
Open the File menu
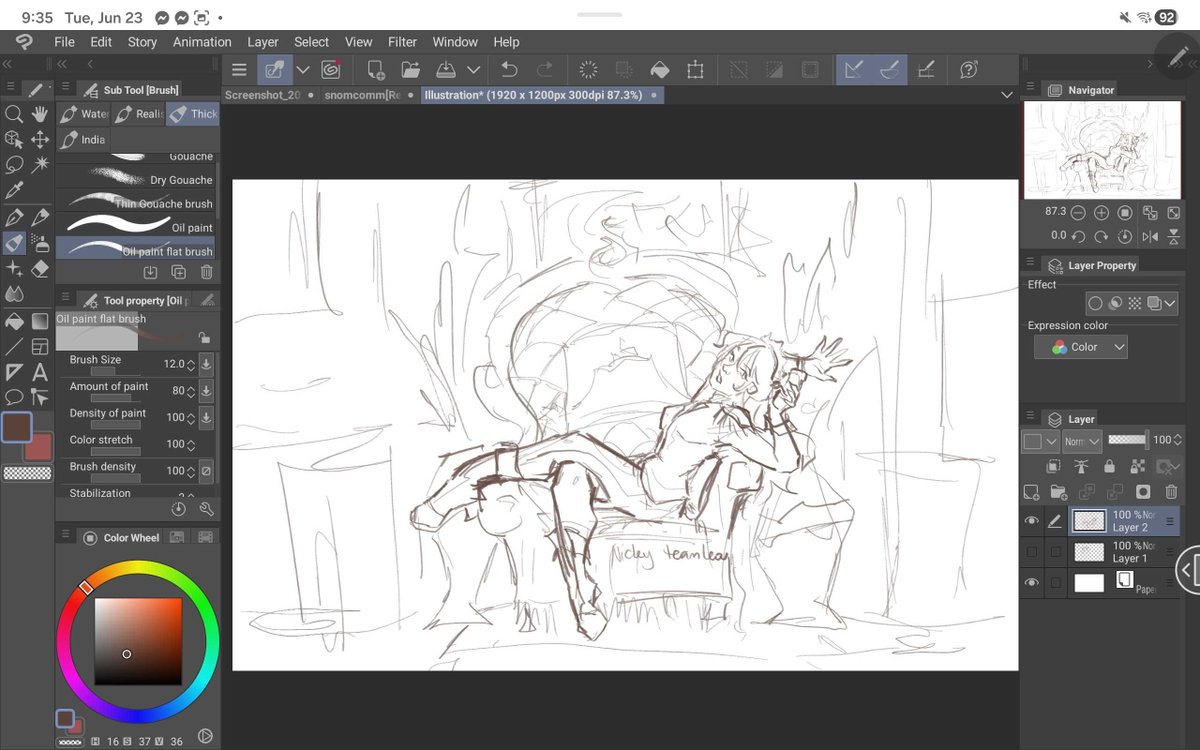click(64, 42)
